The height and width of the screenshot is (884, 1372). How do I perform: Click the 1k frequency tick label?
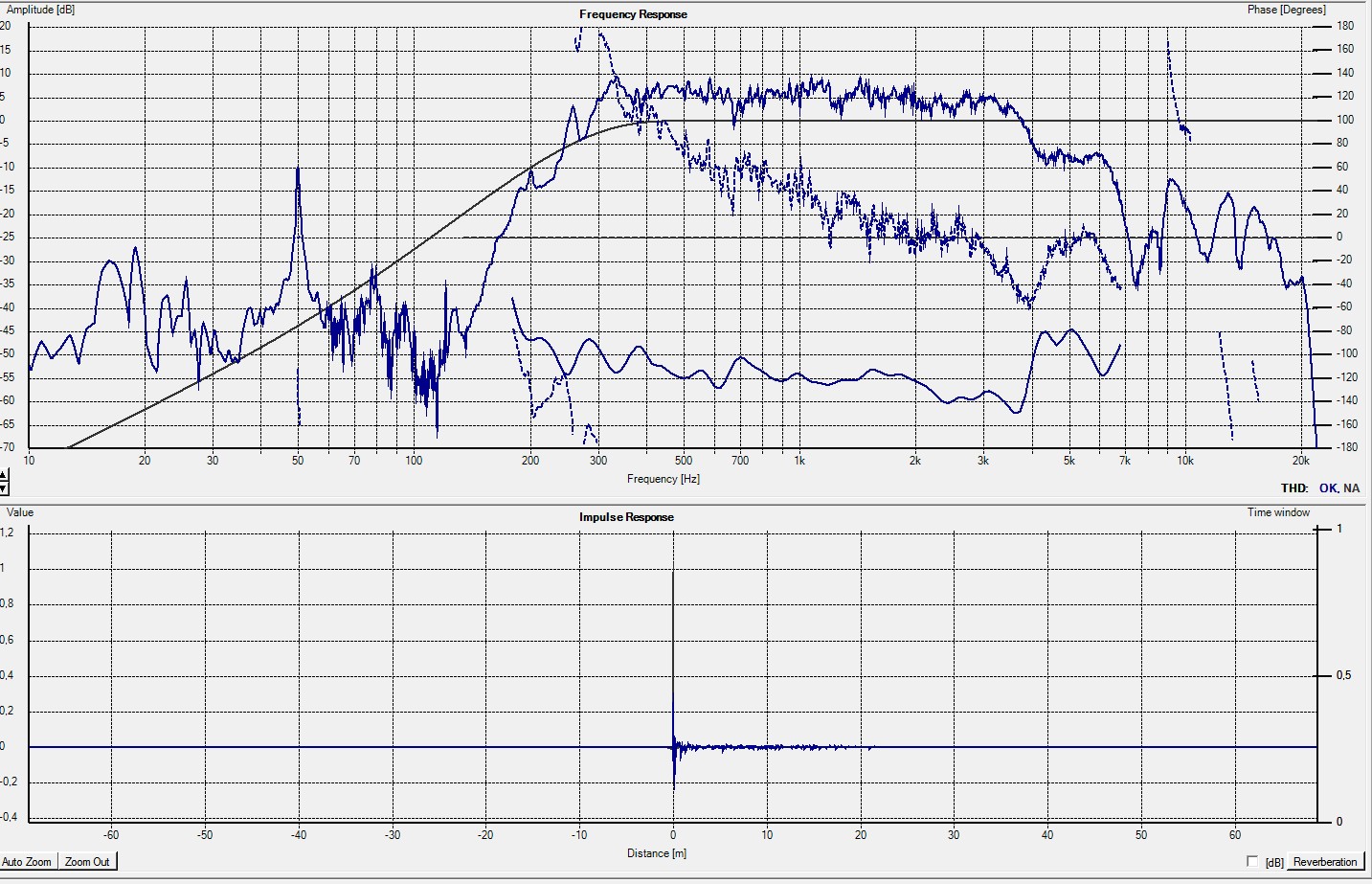coord(799,461)
